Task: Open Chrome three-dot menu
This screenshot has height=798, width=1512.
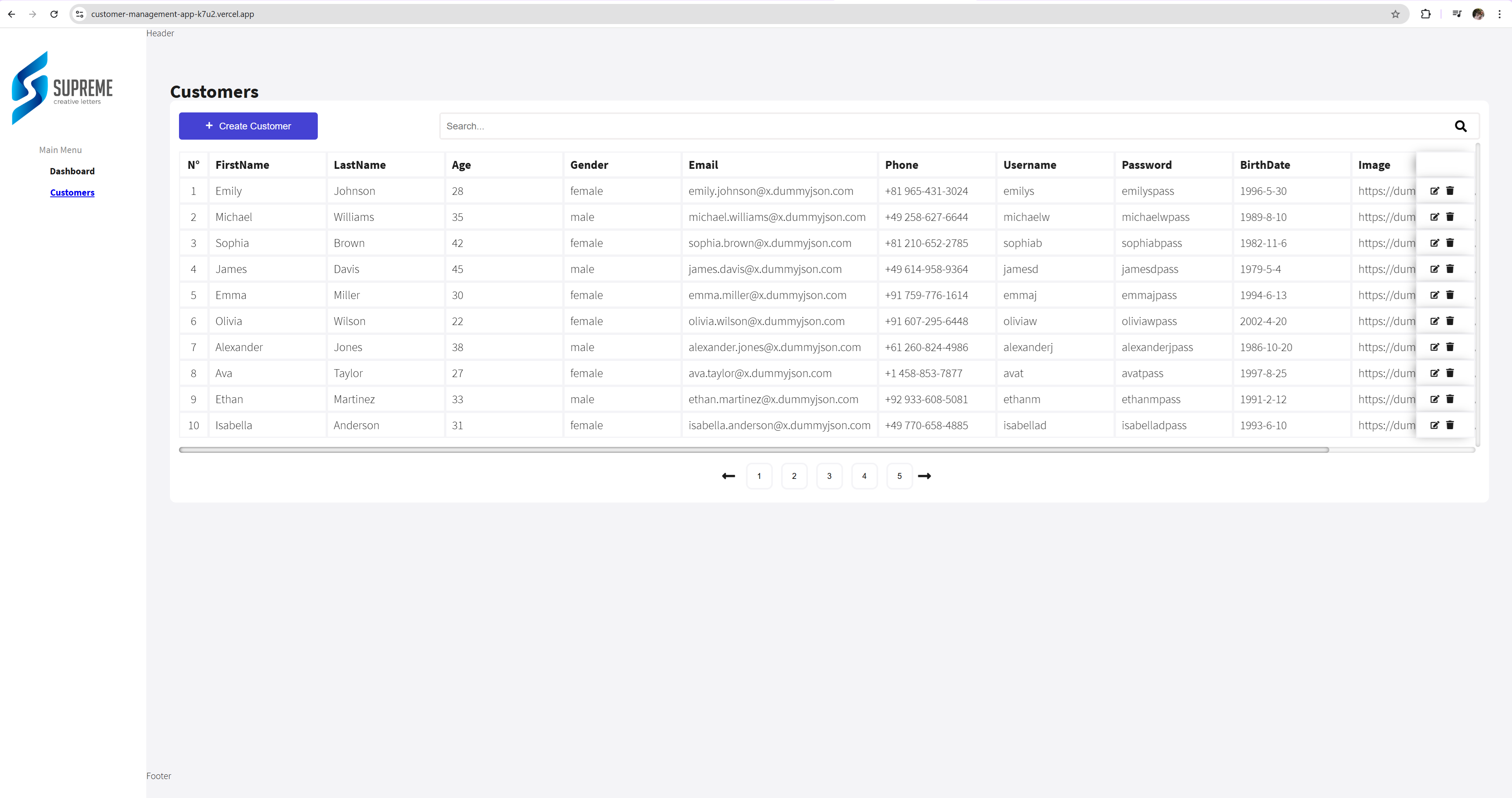Action: pyautogui.click(x=1499, y=14)
